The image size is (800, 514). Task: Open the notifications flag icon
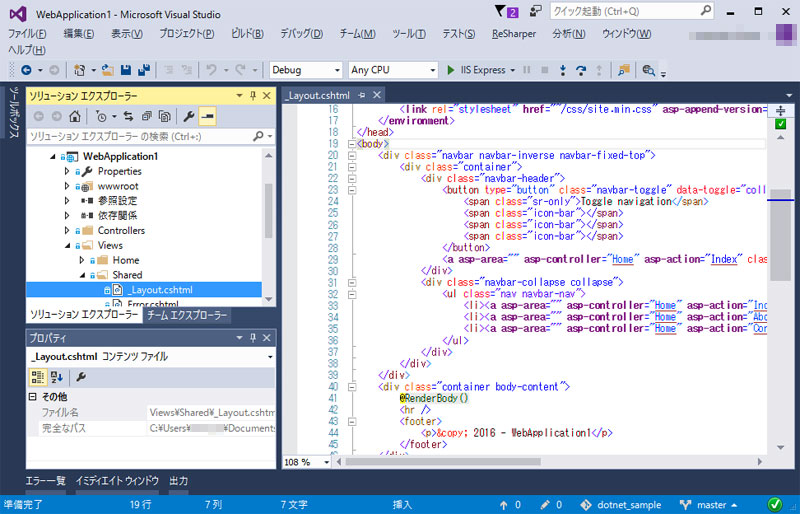pyautogui.click(x=506, y=11)
